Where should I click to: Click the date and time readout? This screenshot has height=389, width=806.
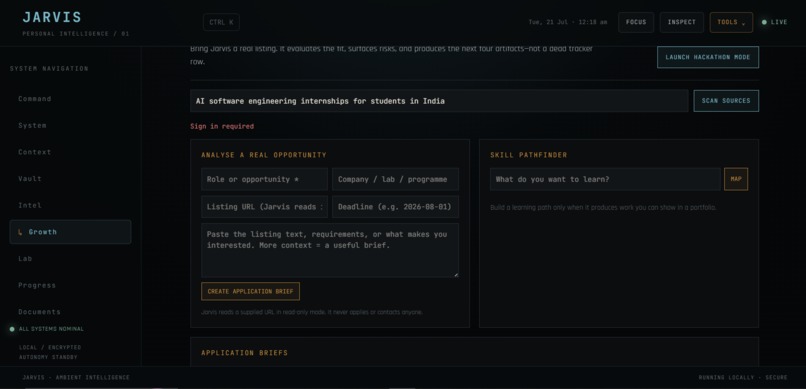567,22
